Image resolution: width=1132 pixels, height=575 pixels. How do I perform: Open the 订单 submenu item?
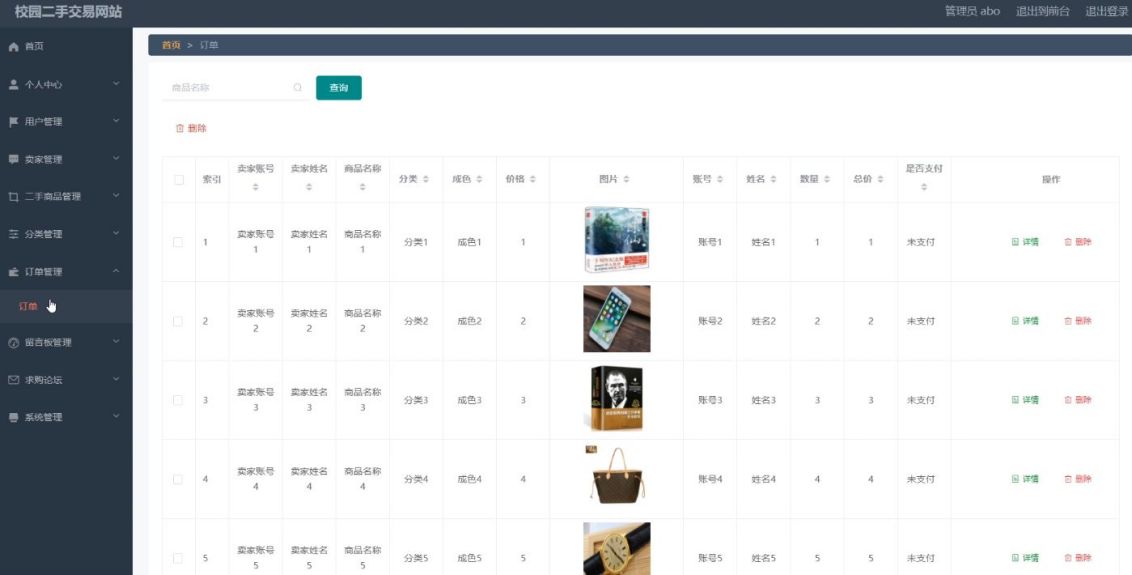pyautogui.click(x=66, y=306)
